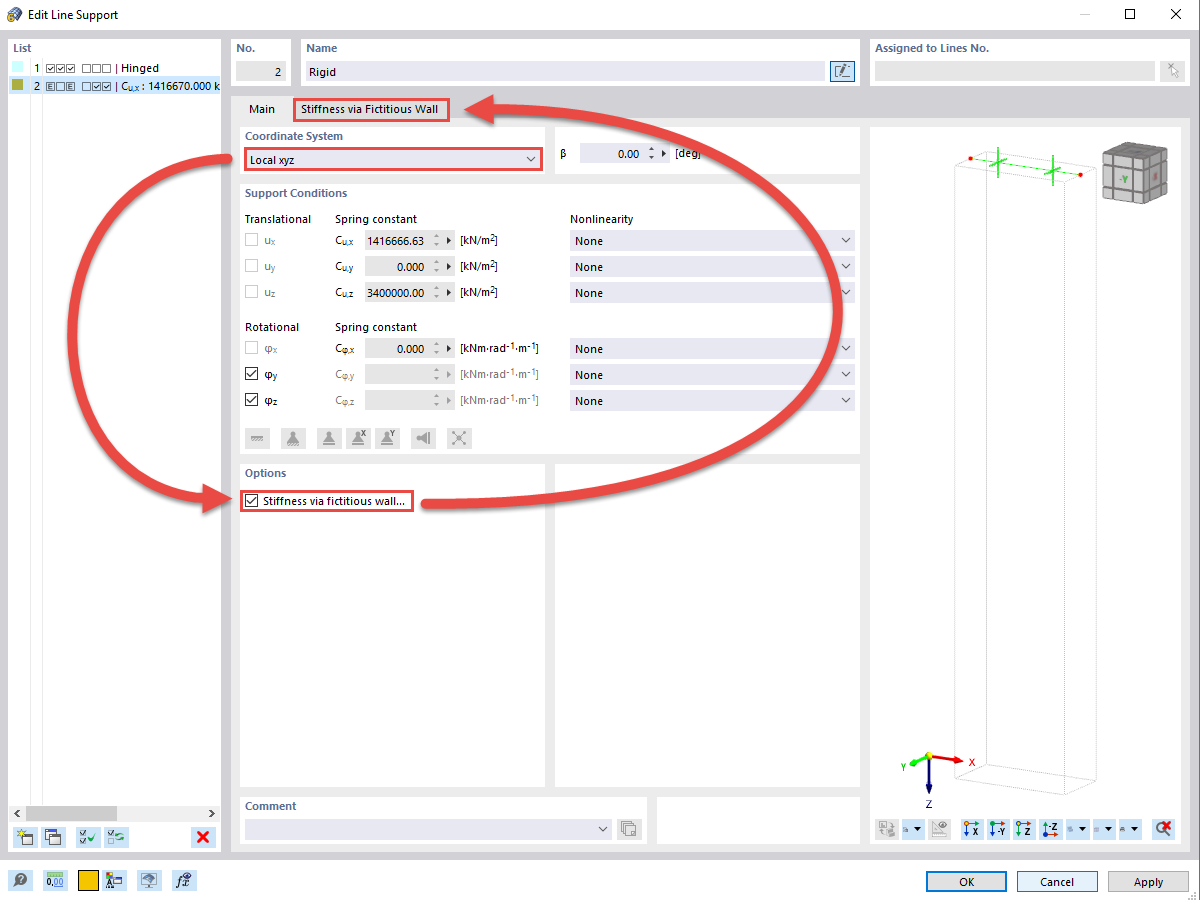1200x900 pixels.
Task: Uncheck the φy rotational restraint checkbox
Action: [251, 374]
